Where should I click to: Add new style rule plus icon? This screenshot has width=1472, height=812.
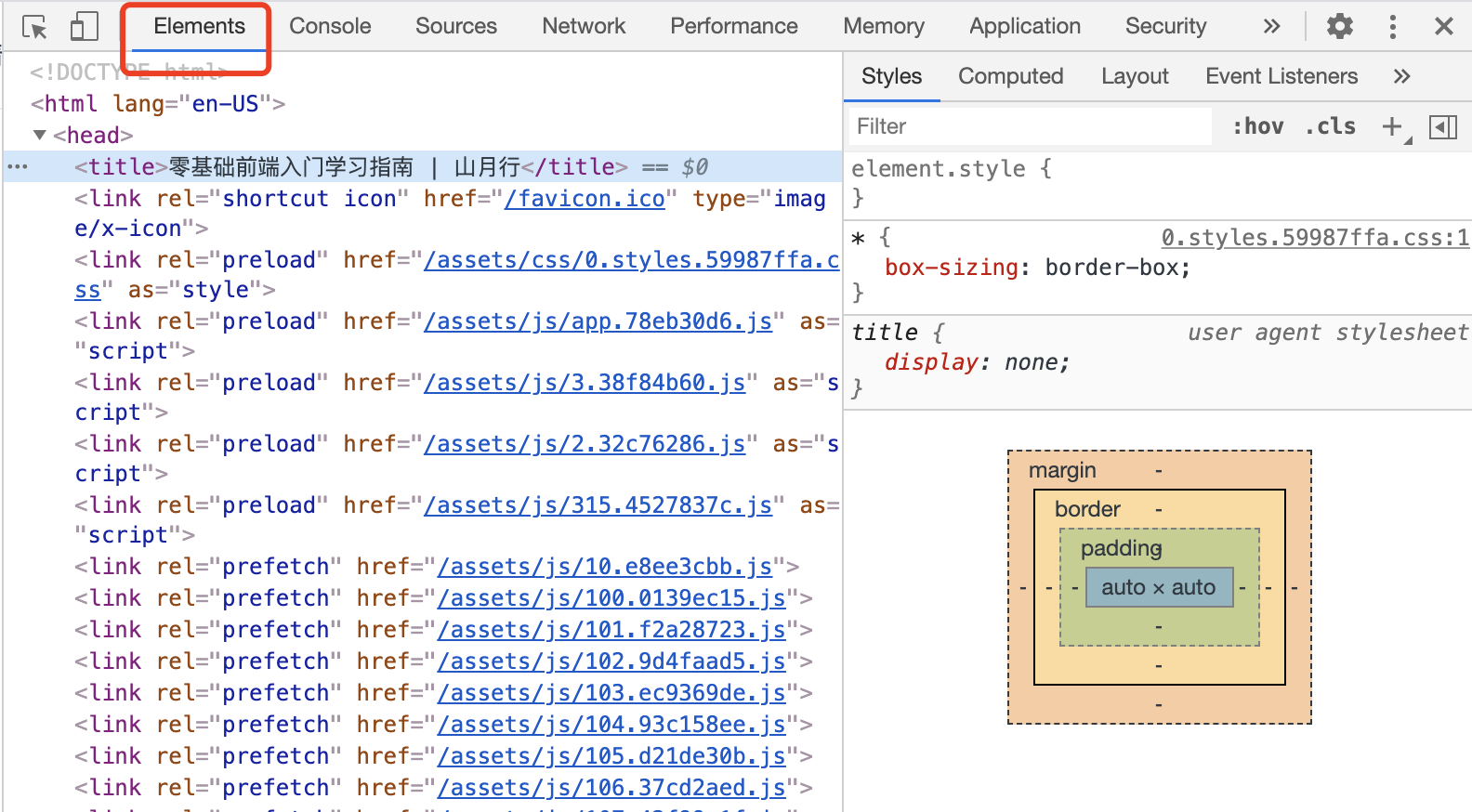coord(1392,126)
